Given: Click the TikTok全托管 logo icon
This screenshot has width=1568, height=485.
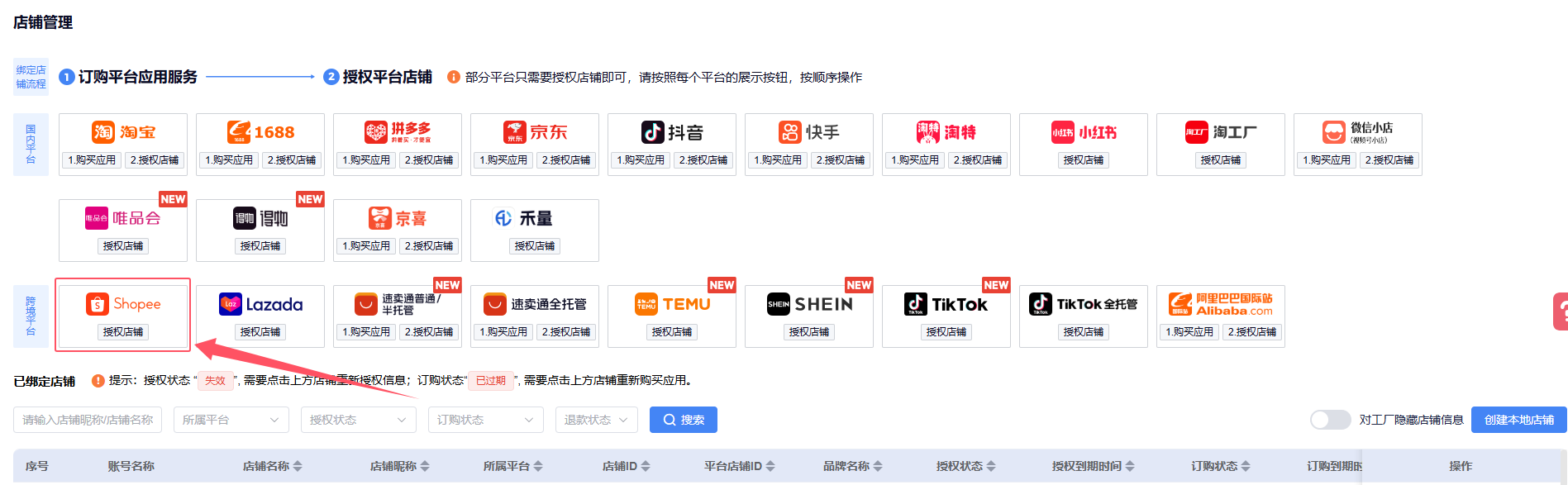Looking at the screenshot, I should click(x=1041, y=304).
